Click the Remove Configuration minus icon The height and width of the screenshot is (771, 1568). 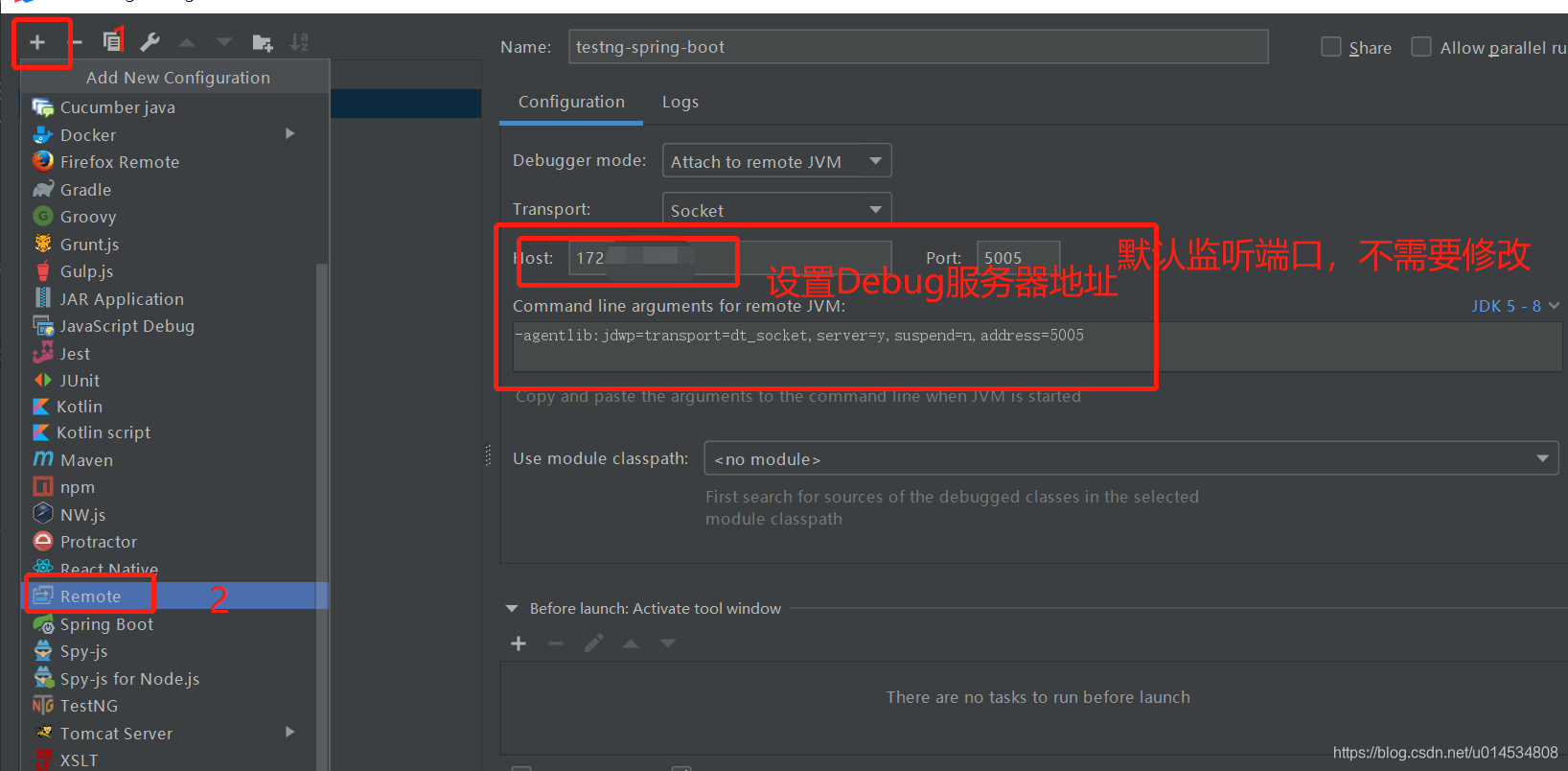pos(77,42)
